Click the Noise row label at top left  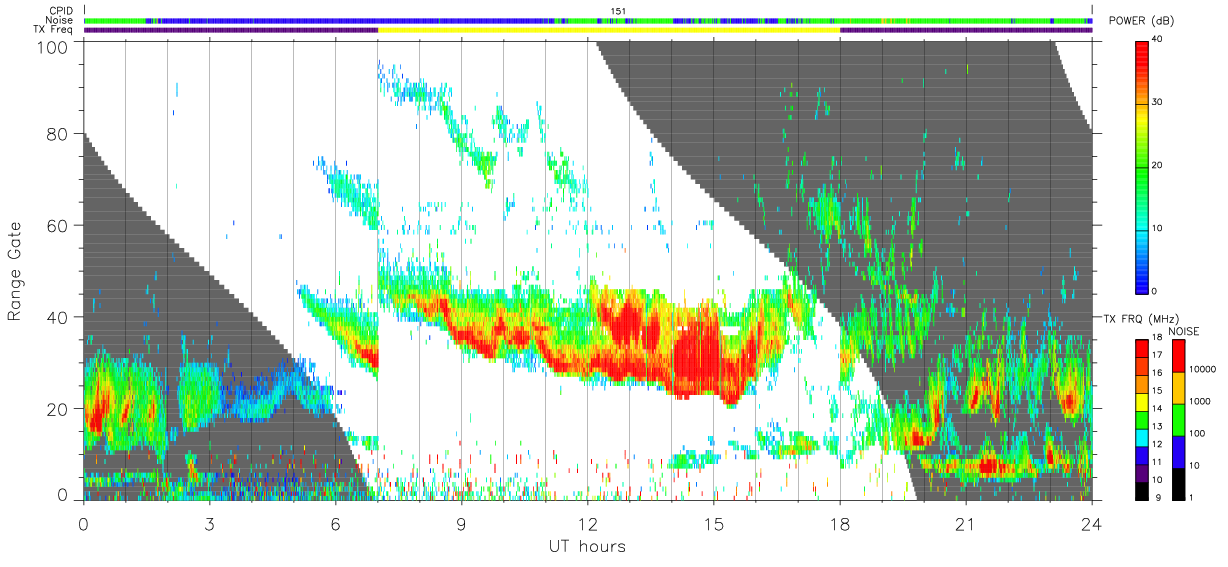tap(59, 20)
